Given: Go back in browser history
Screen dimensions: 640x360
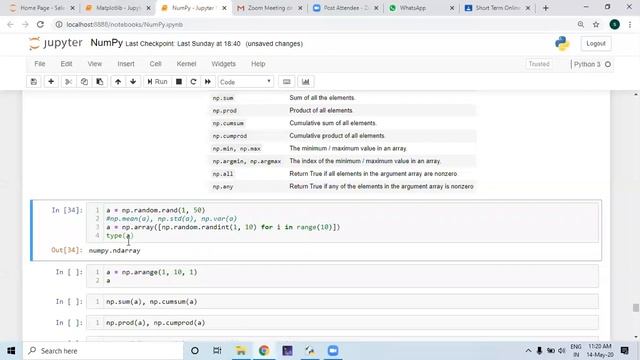Looking at the screenshot, I should tap(10, 24).
